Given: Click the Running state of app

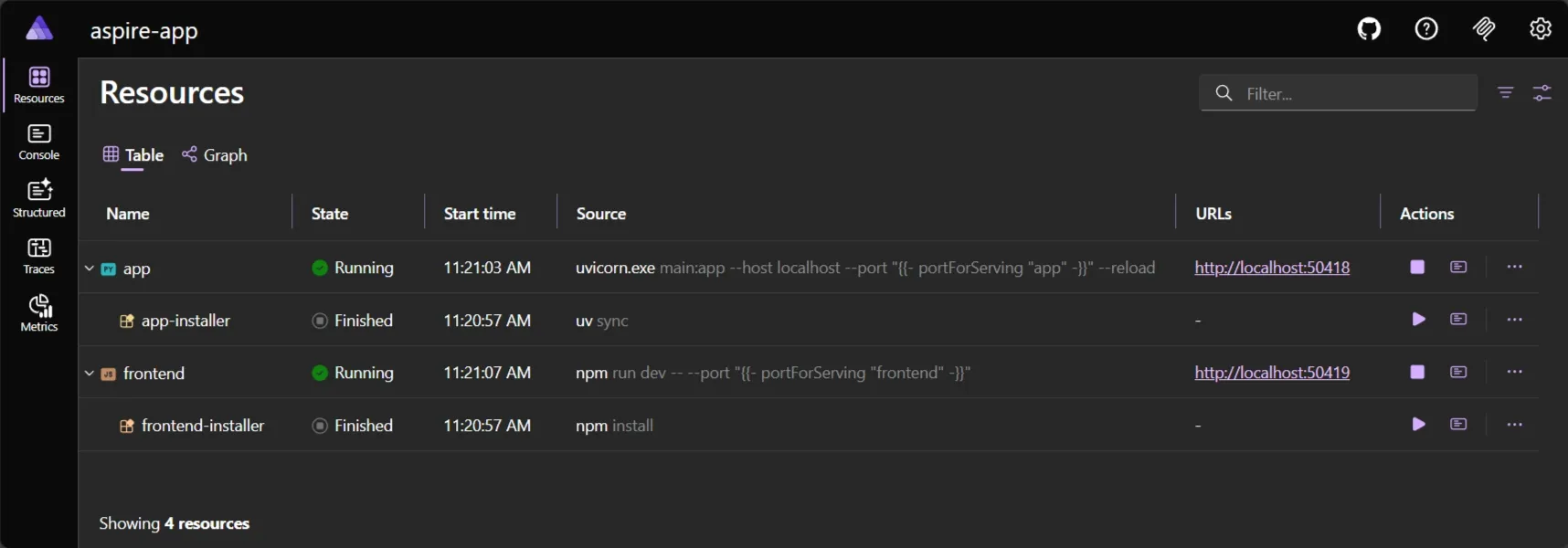Looking at the screenshot, I should 353,268.
